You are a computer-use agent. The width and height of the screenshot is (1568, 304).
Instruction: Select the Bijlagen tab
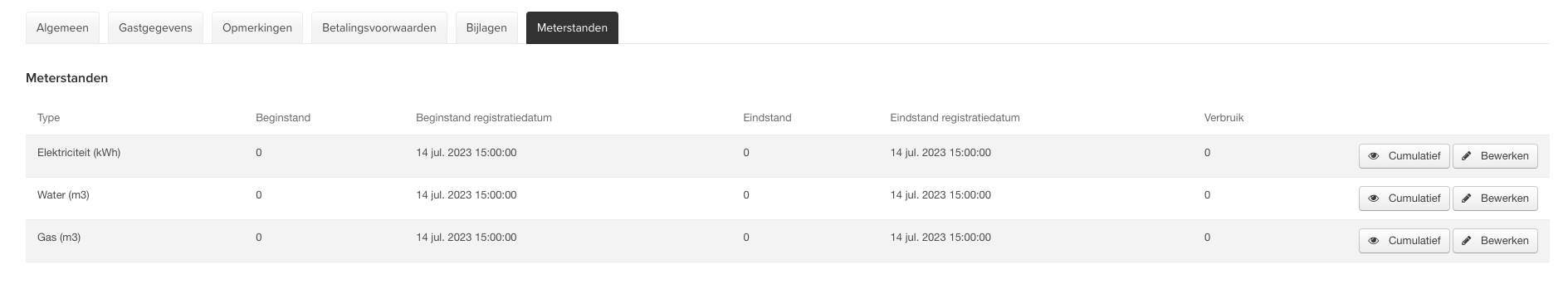(486, 27)
